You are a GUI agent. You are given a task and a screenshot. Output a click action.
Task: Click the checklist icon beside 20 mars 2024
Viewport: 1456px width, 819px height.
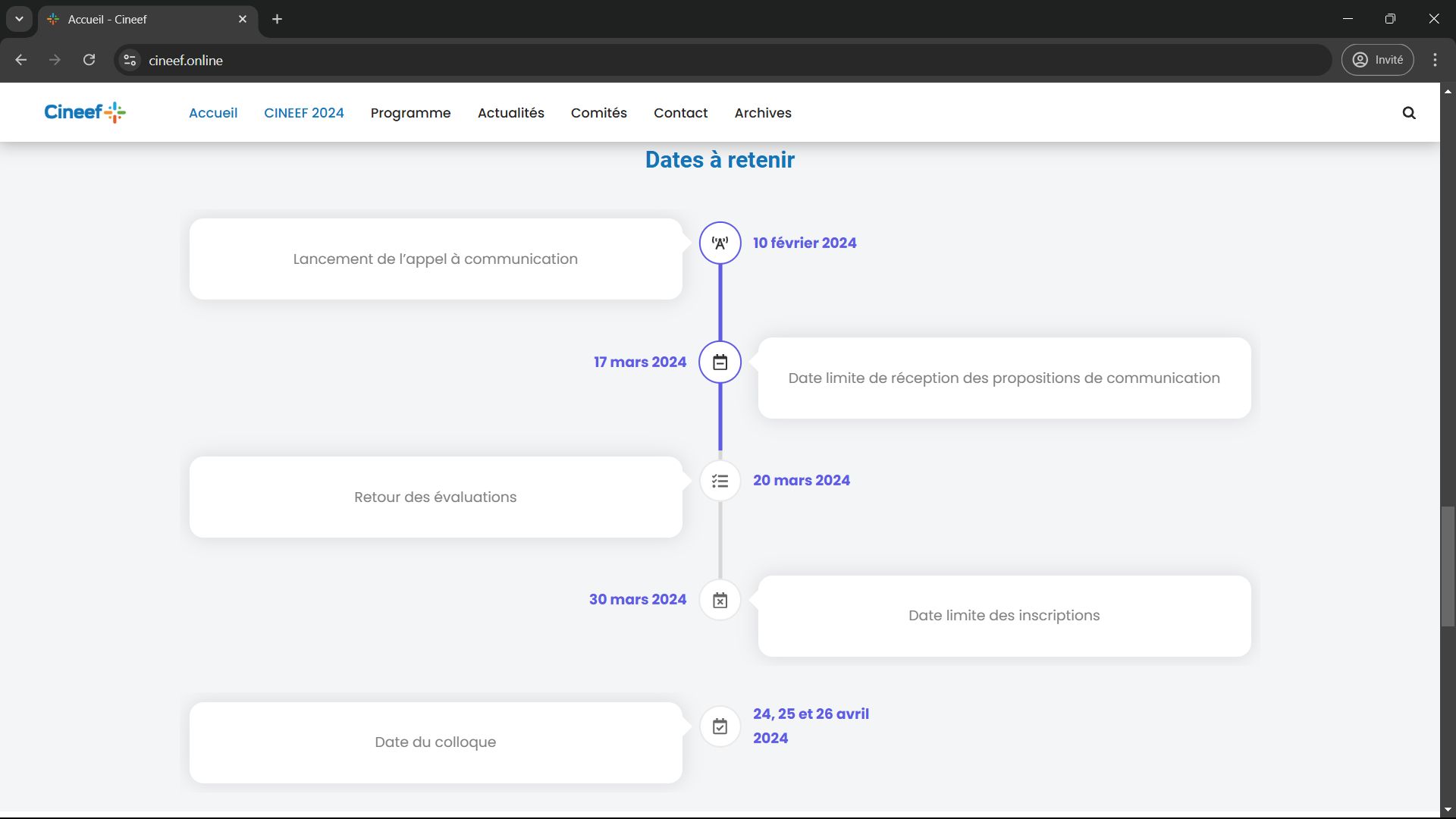pyautogui.click(x=720, y=481)
